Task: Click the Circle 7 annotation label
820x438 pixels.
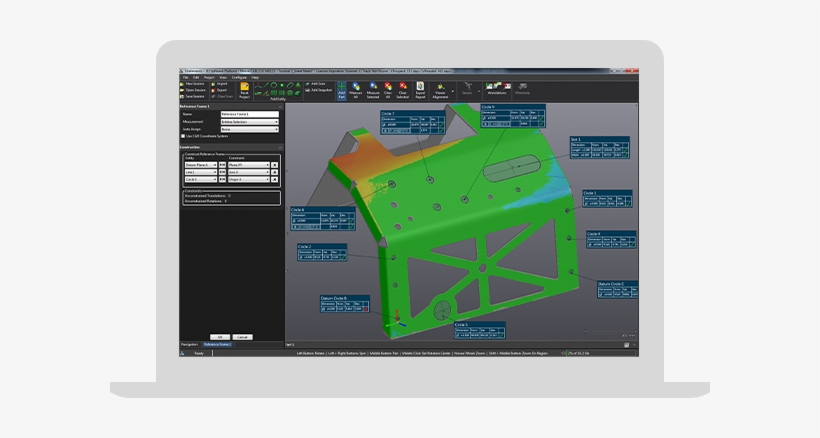Action: (x=413, y=122)
